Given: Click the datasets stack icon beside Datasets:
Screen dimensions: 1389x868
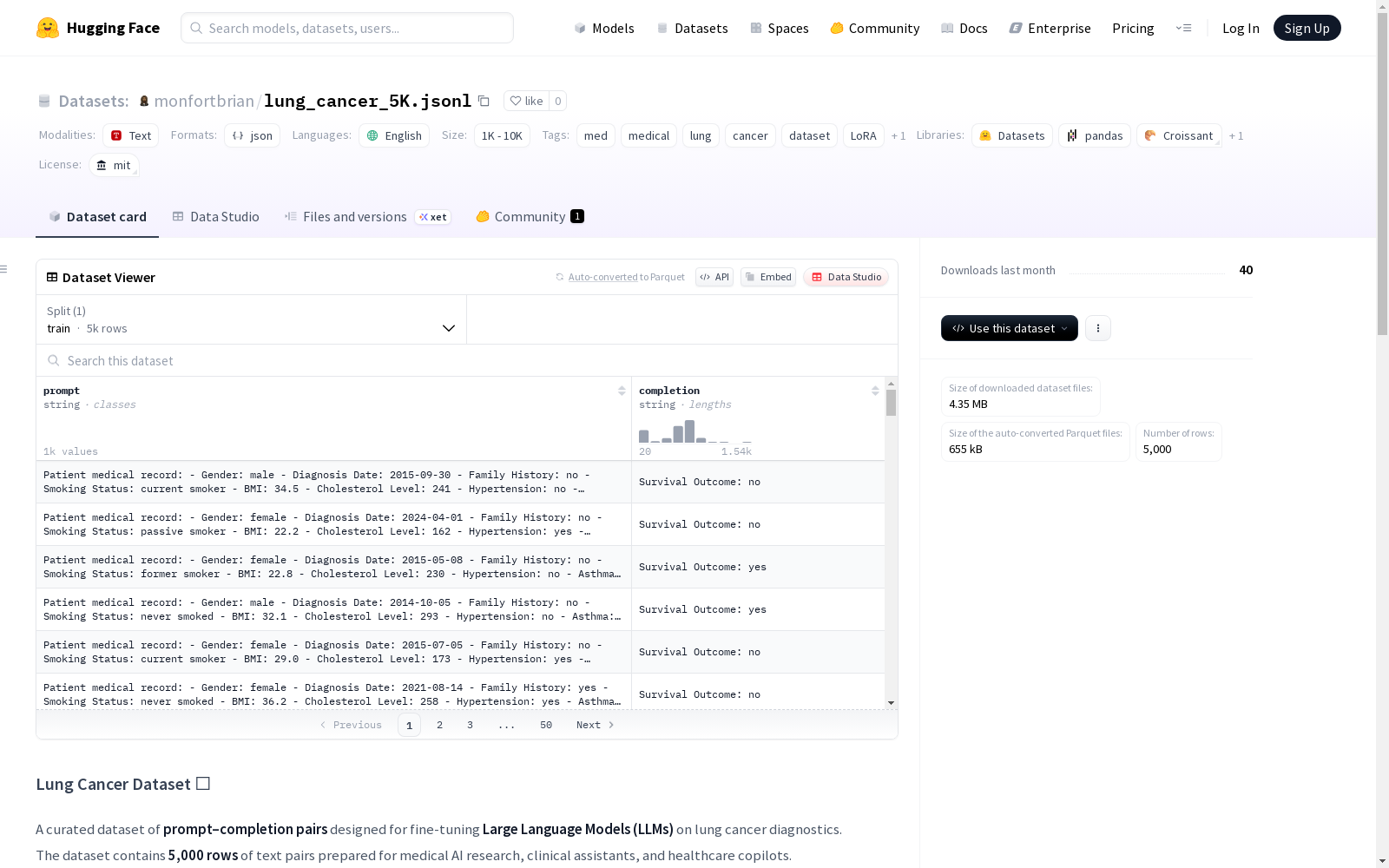Looking at the screenshot, I should 44,102.
